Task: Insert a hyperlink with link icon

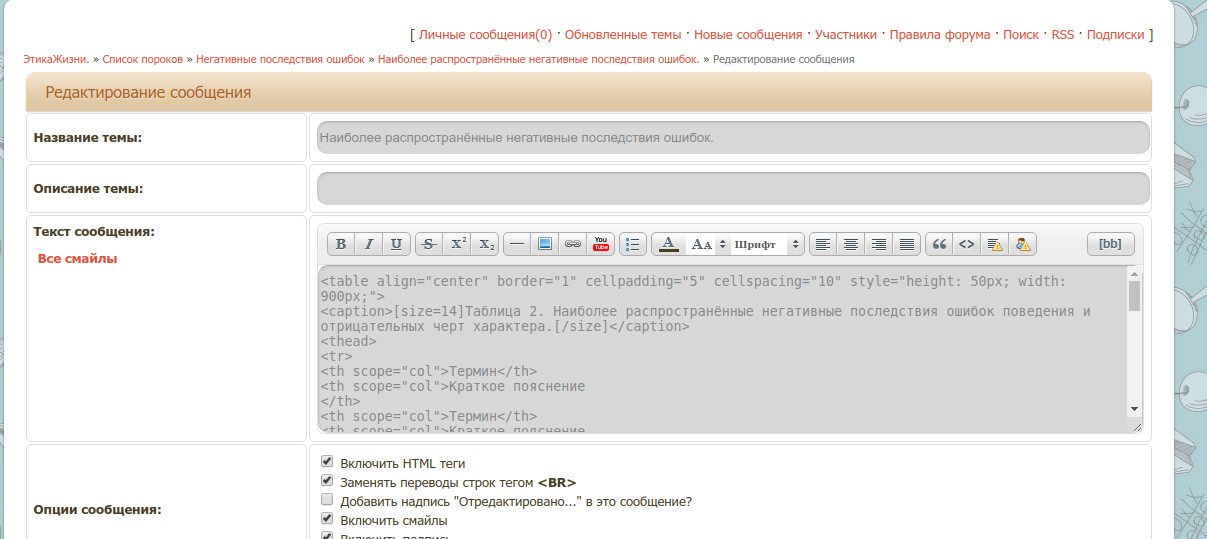Action: click(x=573, y=244)
